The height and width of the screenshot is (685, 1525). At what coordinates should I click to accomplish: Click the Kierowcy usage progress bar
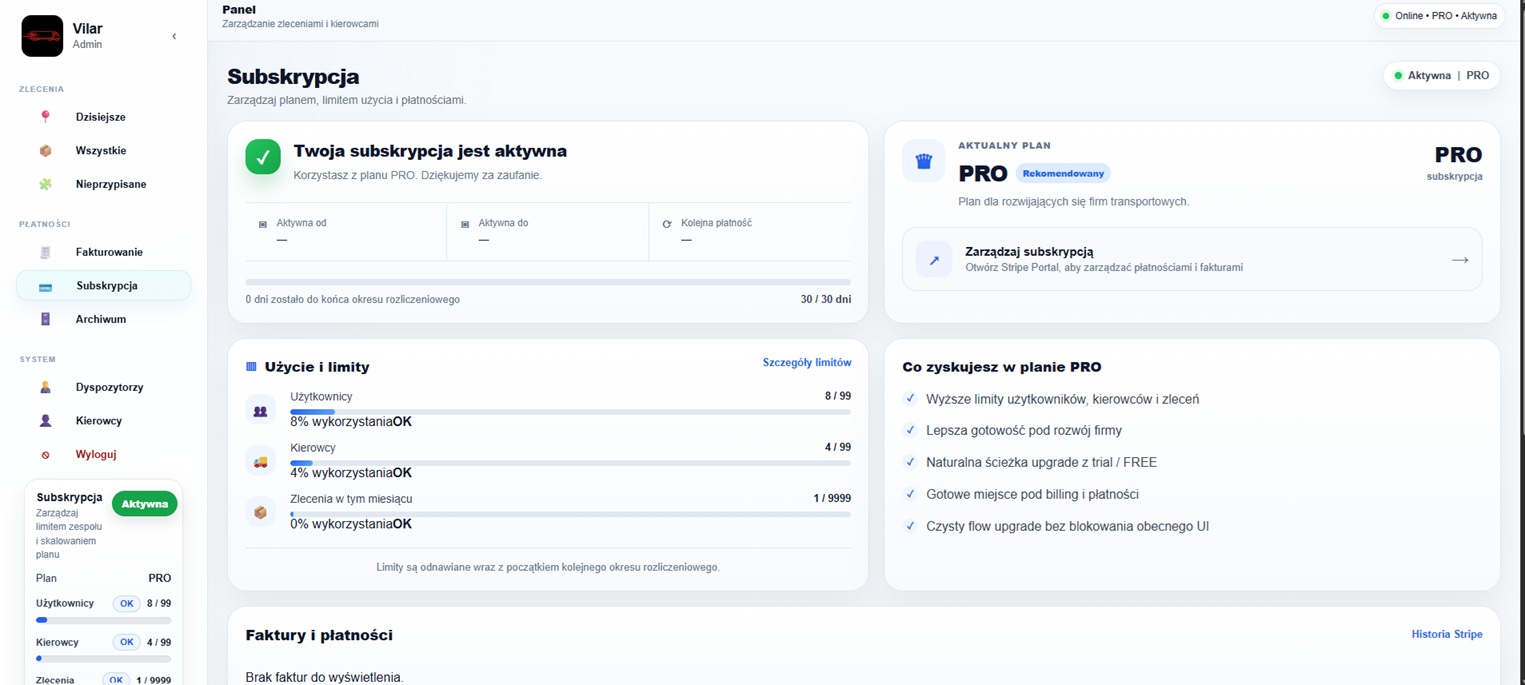click(x=570, y=463)
